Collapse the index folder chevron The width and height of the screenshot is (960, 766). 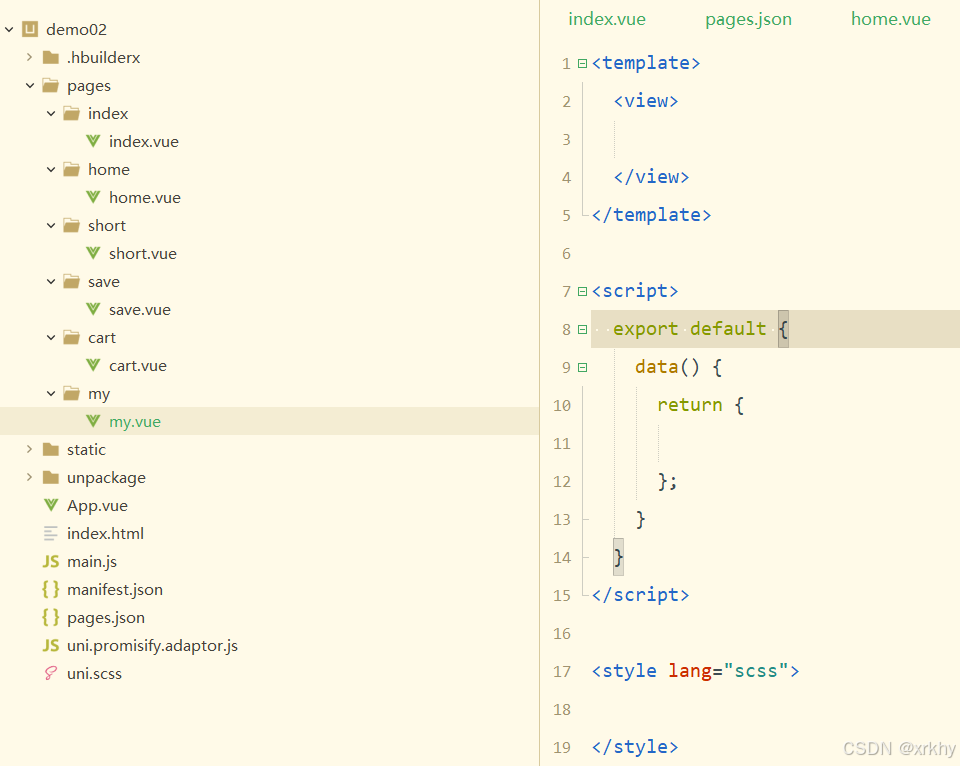click(x=51, y=113)
